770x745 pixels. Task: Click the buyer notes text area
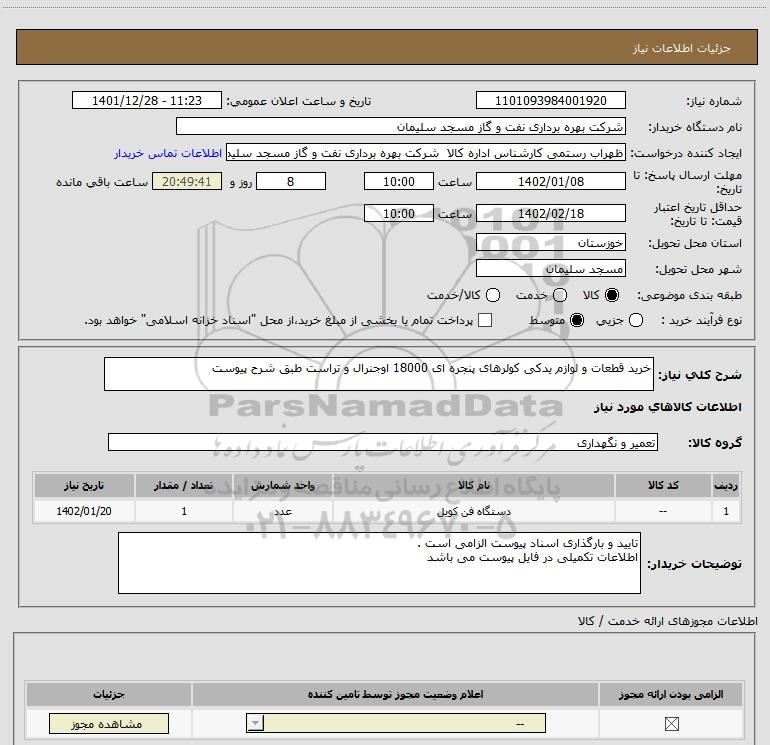pyautogui.click(x=379, y=563)
